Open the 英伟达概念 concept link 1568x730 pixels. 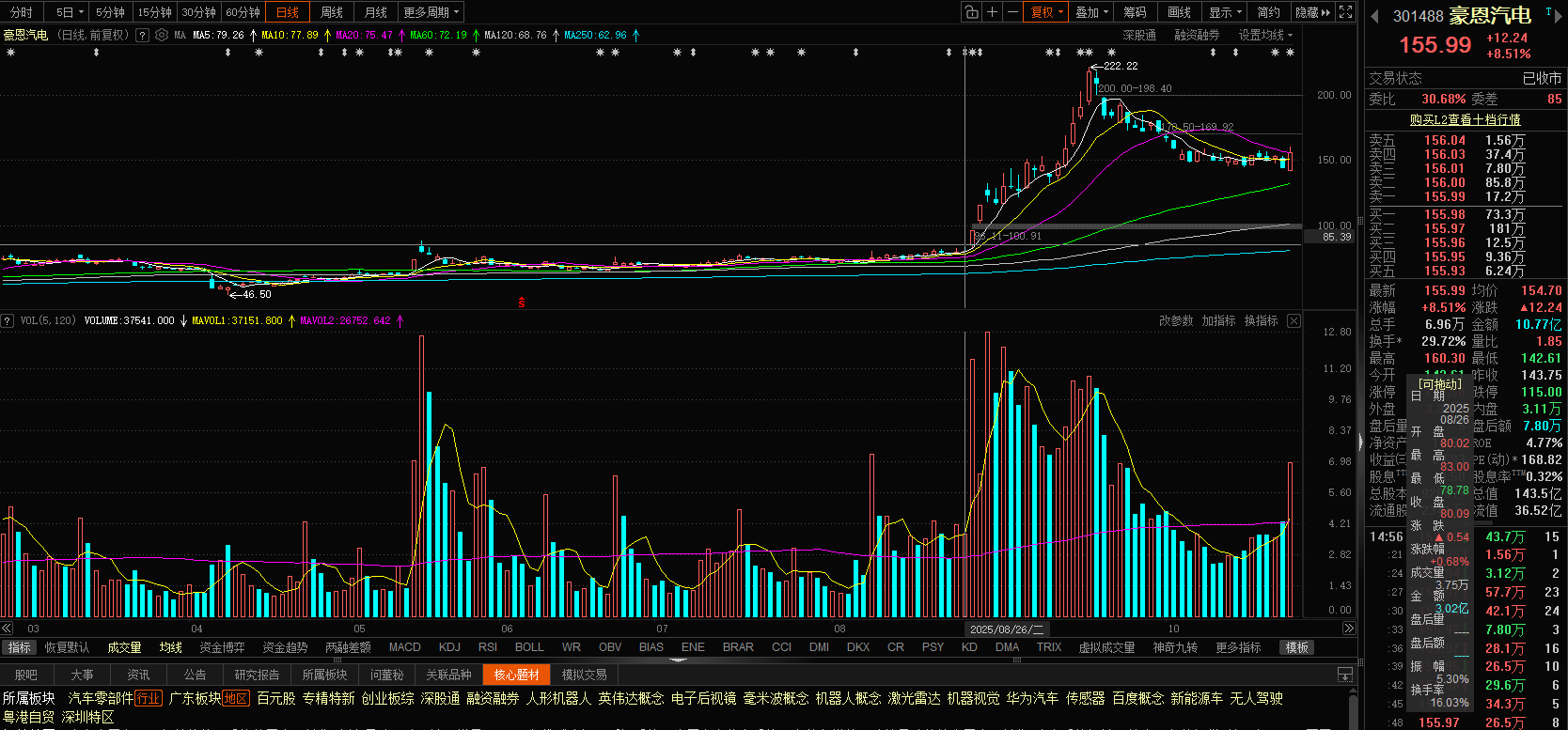click(631, 698)
